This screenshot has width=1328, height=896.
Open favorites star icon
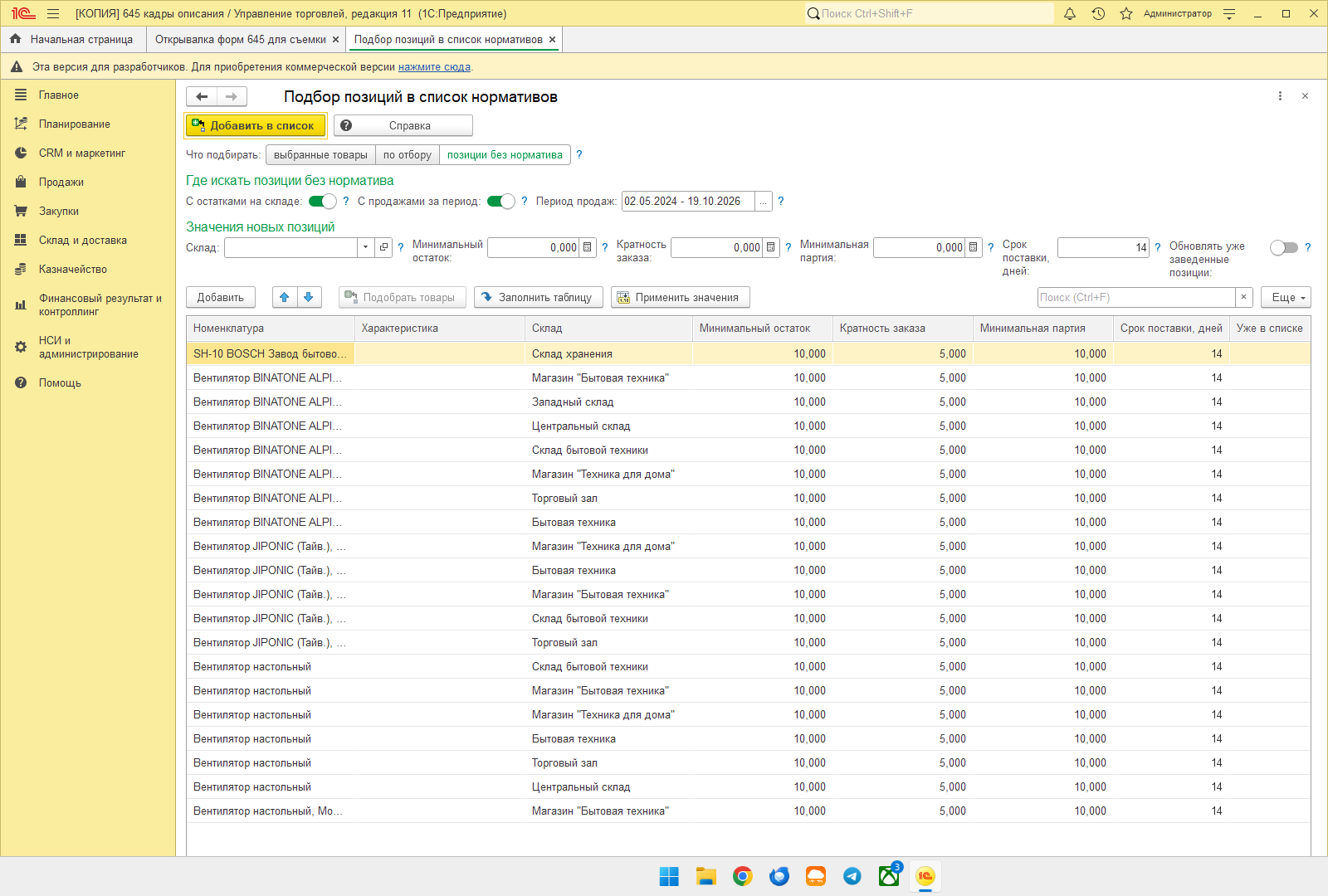(1126, 13)
